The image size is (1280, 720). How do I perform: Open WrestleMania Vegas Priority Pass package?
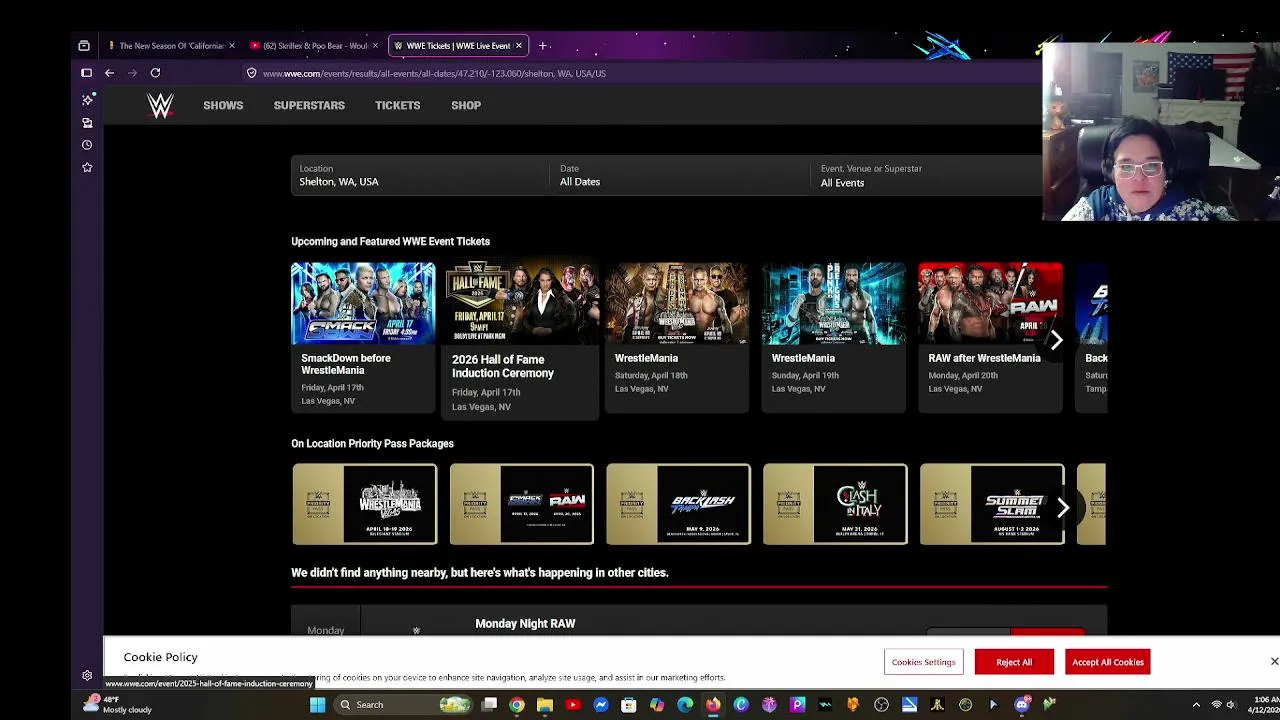pos(365,504)
